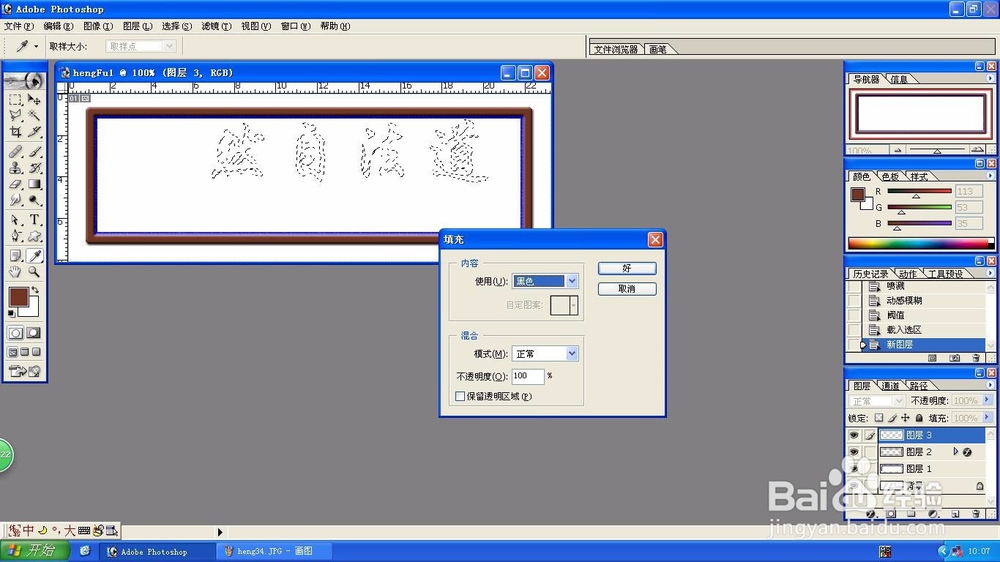Image resolution: width=1000 pixels, height=562 pixels.
Task: Open the custom pattern picker dropdown
Action: 574,305
